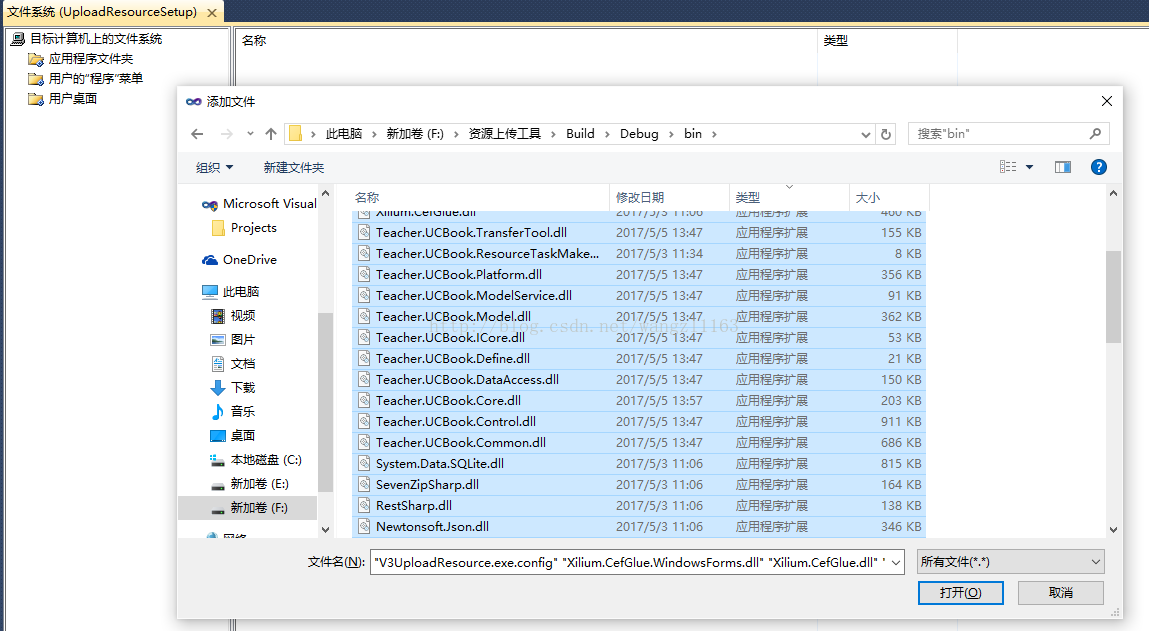Click the forward navigation arrow in dialog
Viewport: 1149px width, 631px height.
tap(226, 133)
